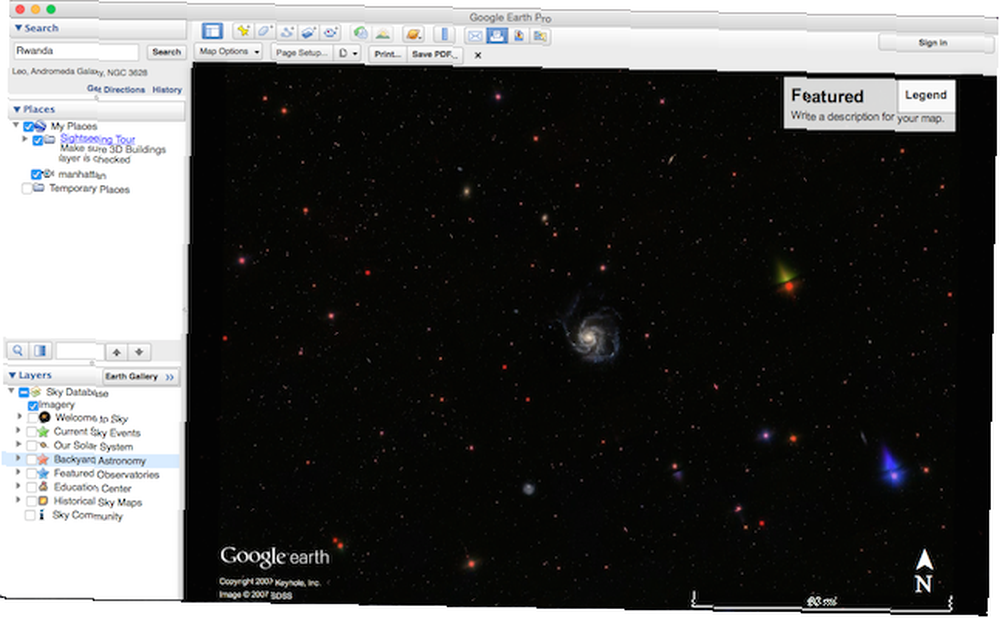Click the highlighted Print icon in toolbar
This screenshot has height=618, width=1000.
497,36
